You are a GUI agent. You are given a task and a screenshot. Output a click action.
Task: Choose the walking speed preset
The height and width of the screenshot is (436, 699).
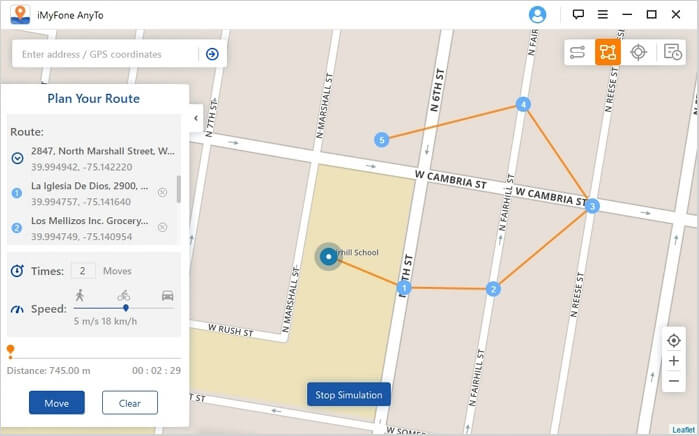click(x=79, y=296)
